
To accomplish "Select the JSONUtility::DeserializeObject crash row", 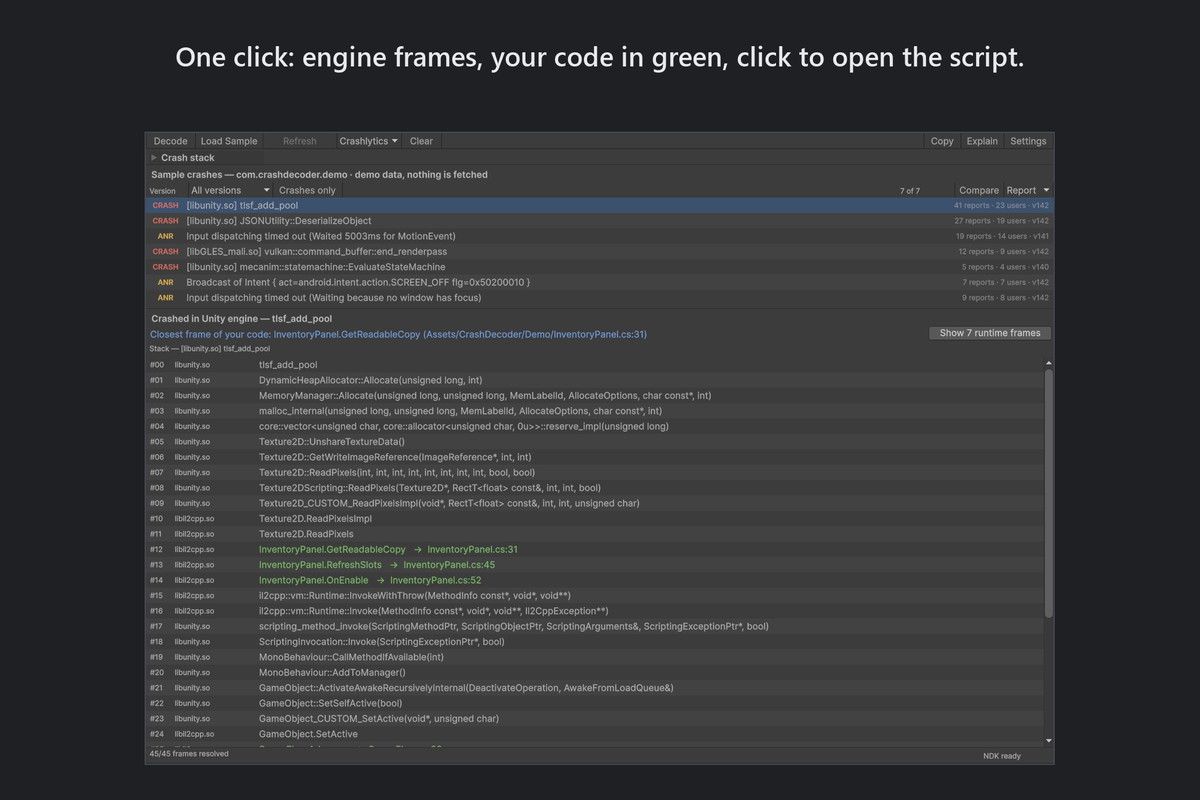I will [599, 221].
